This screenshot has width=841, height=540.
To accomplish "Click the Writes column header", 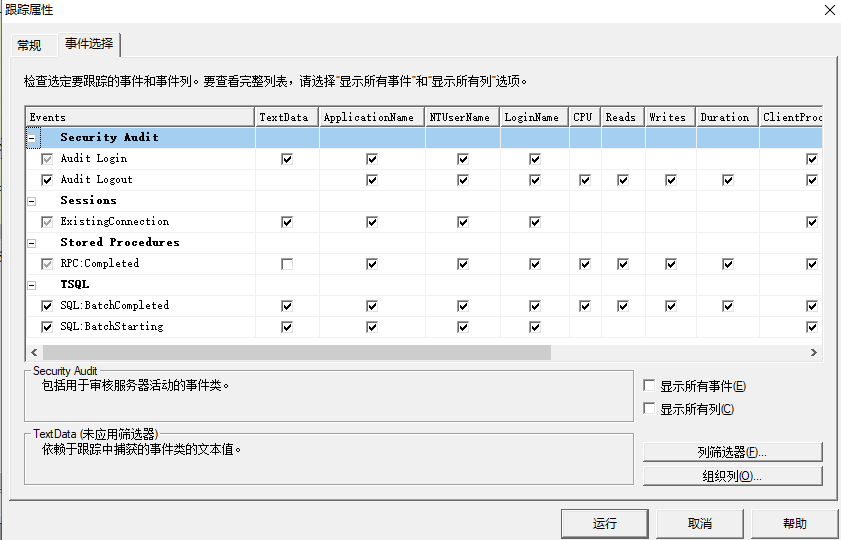I will (671, 117).
